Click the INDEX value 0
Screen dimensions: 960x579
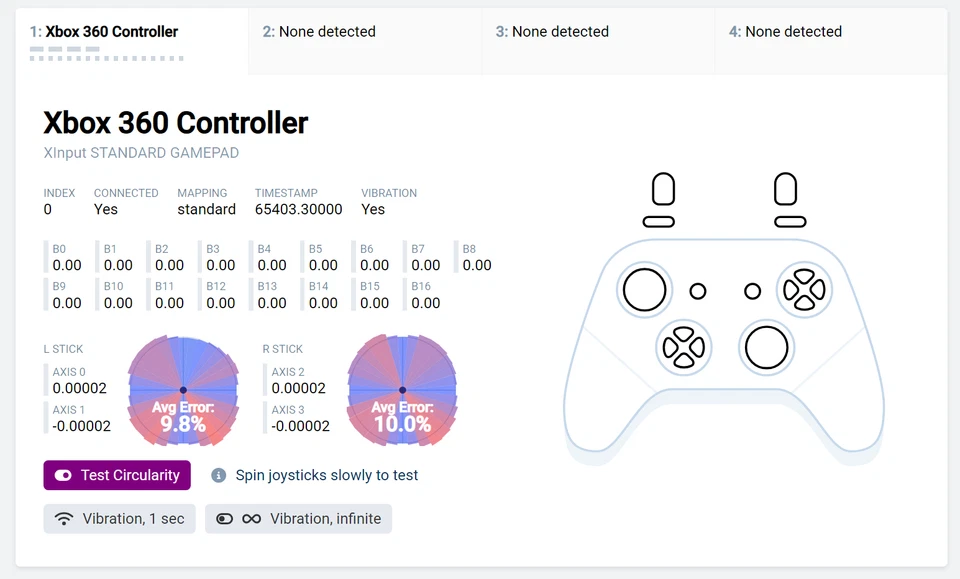[x=48, y=209]
